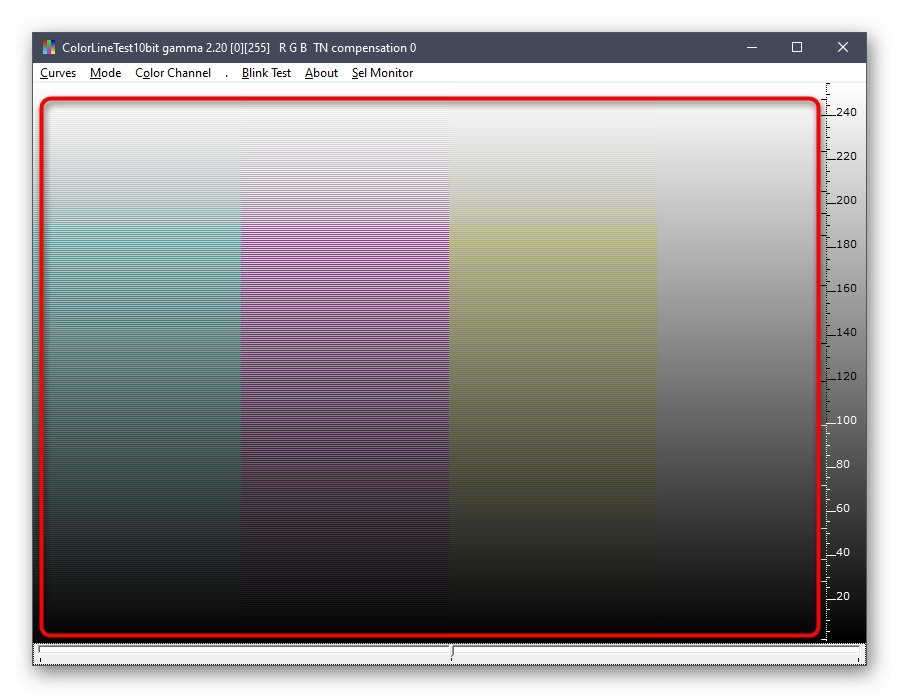Click the 180 scale label
Viewport: 899px width, 698px height.
[x=846, y=244]
